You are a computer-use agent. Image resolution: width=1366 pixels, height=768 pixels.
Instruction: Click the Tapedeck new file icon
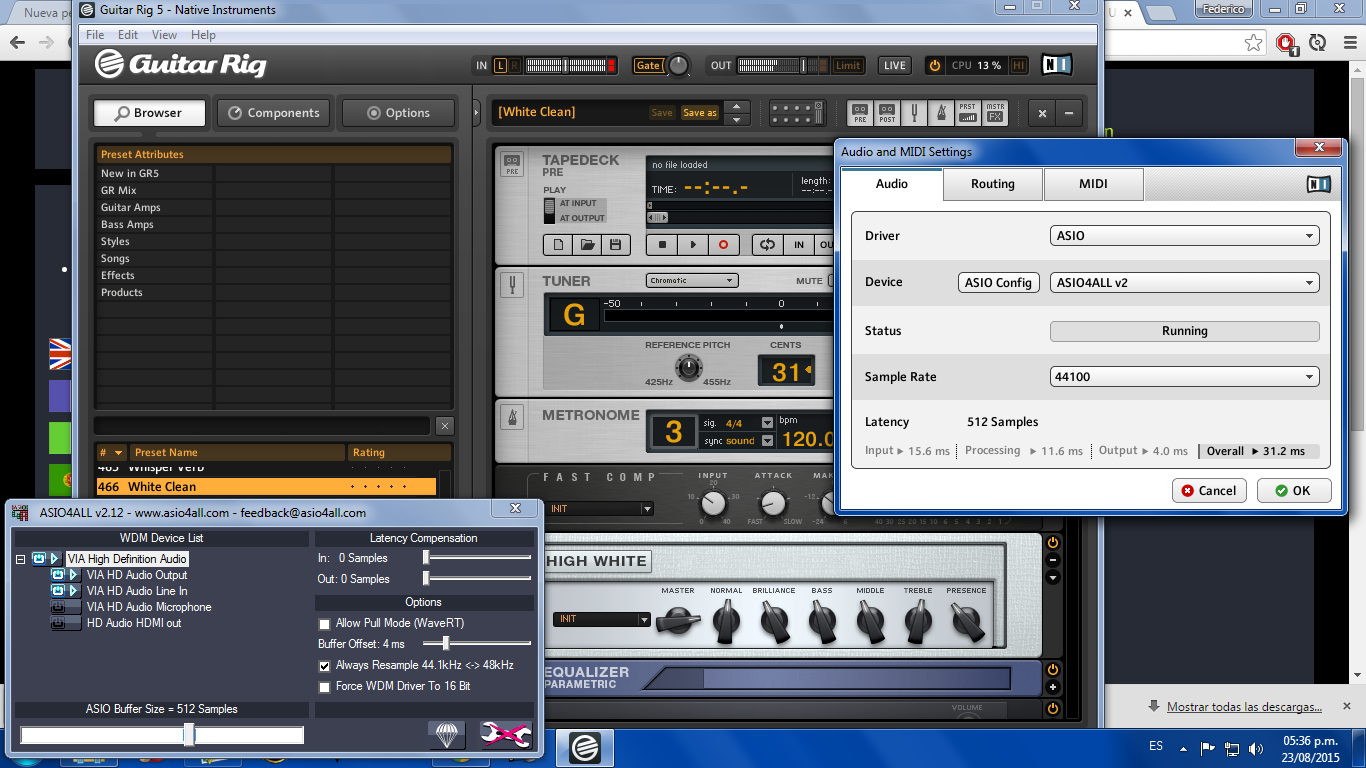click(559, 244)
